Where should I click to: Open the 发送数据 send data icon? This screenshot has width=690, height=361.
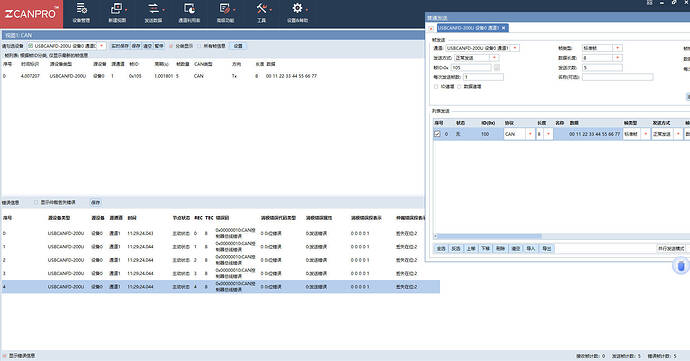pyautogui.click(x=153, y=12)
